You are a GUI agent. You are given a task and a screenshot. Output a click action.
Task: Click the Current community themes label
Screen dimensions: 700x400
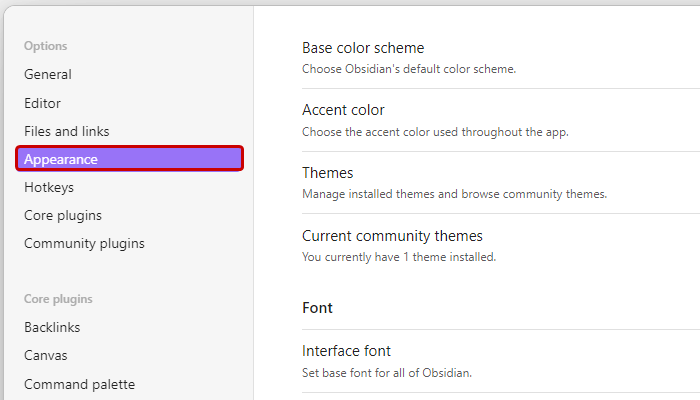[x=392, y=236]
